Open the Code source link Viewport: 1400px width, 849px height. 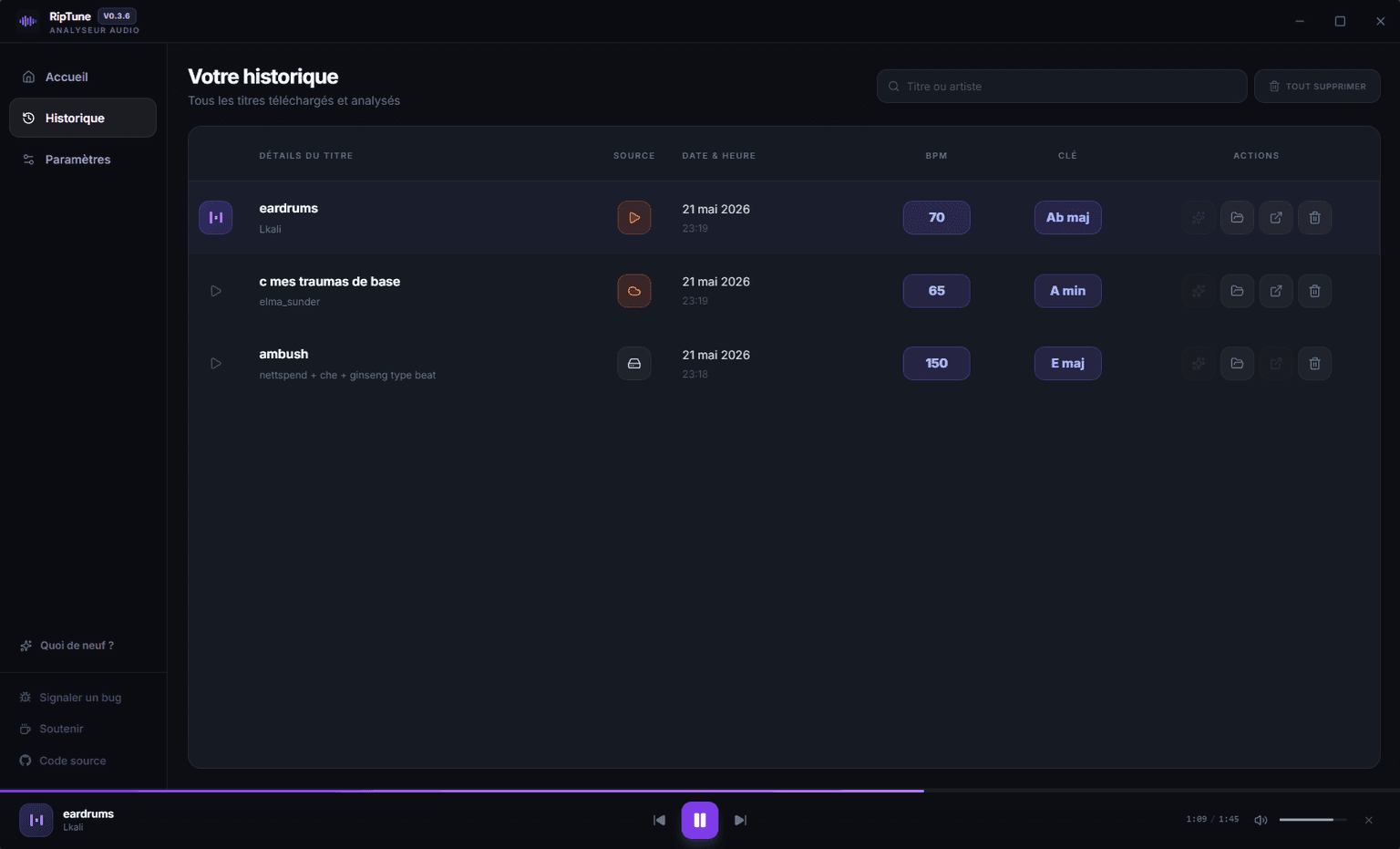[63, 761]
